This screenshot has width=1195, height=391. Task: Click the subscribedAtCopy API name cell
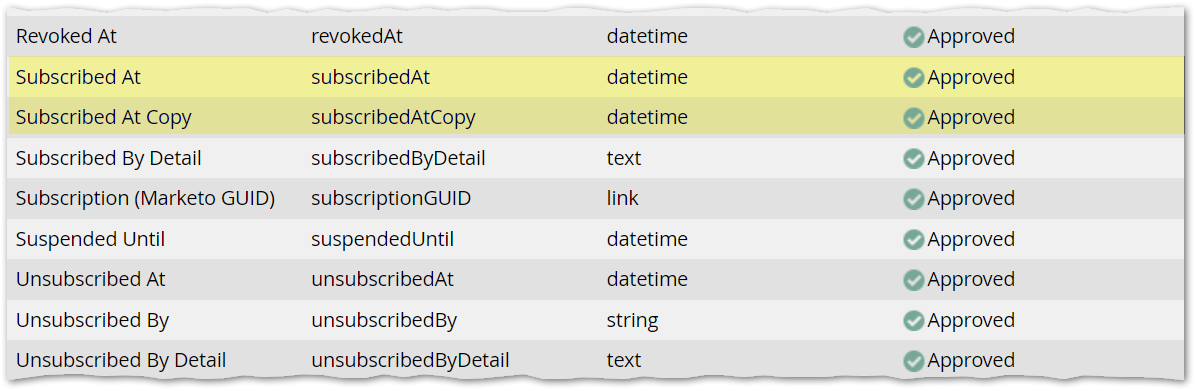coord(393,118)
